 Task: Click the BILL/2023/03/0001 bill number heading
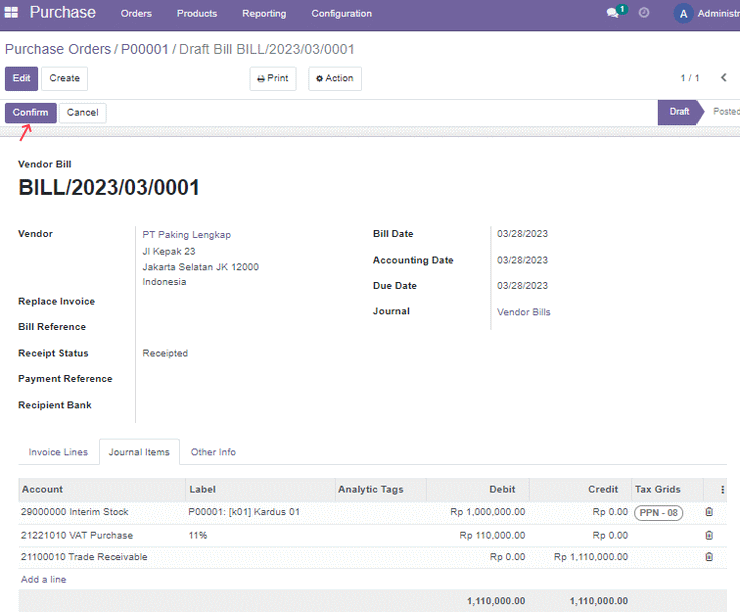[109, 187]
